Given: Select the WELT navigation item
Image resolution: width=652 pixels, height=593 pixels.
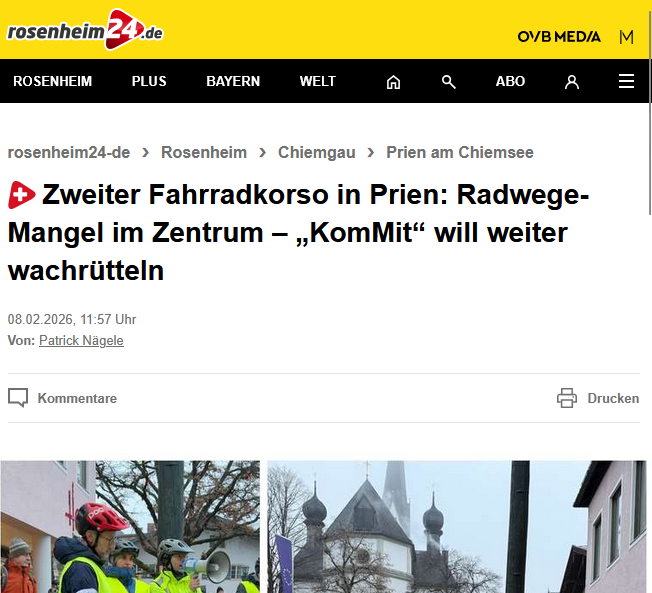Looking at the screenshot, I should tap(318, 81).
